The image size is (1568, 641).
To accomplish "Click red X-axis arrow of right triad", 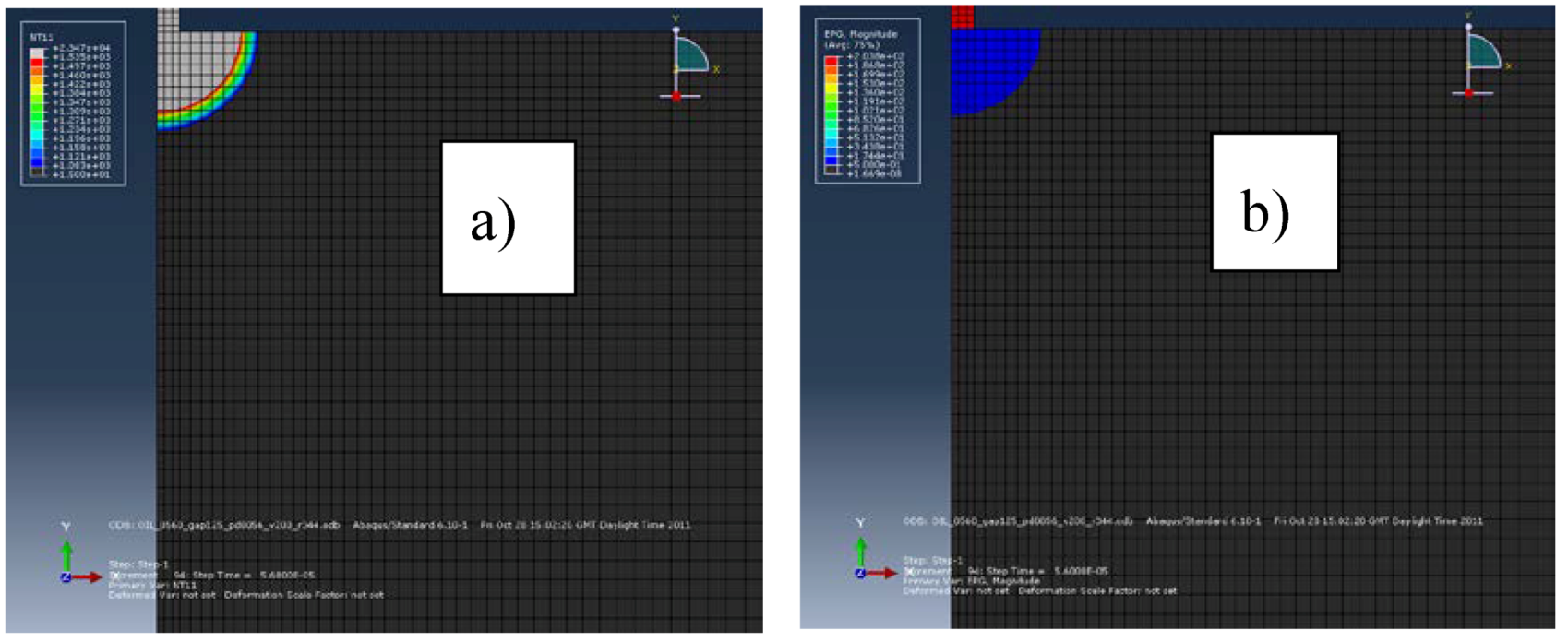I will click(x=886, y=574).
